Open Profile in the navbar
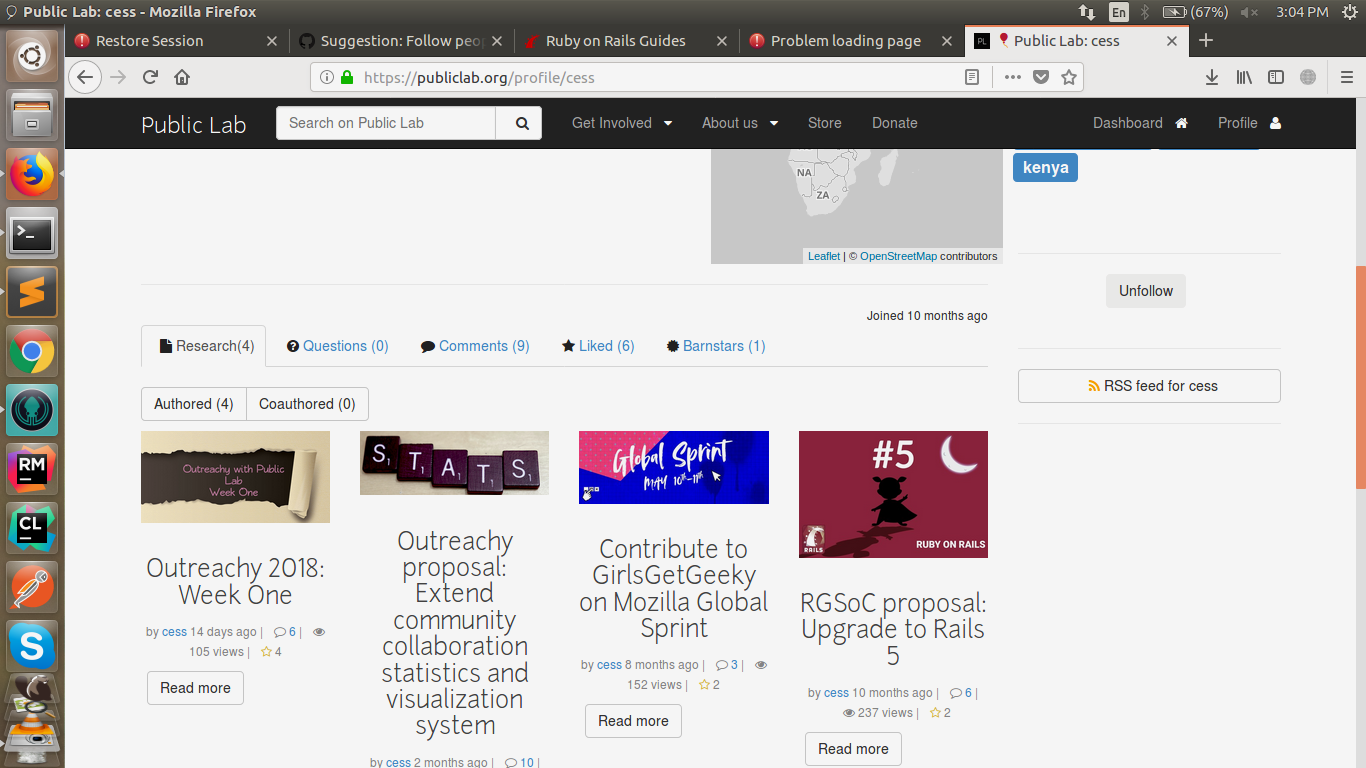Image resolution: width=1366 pixels, height=768 pixels. [x=1249, y=123]
